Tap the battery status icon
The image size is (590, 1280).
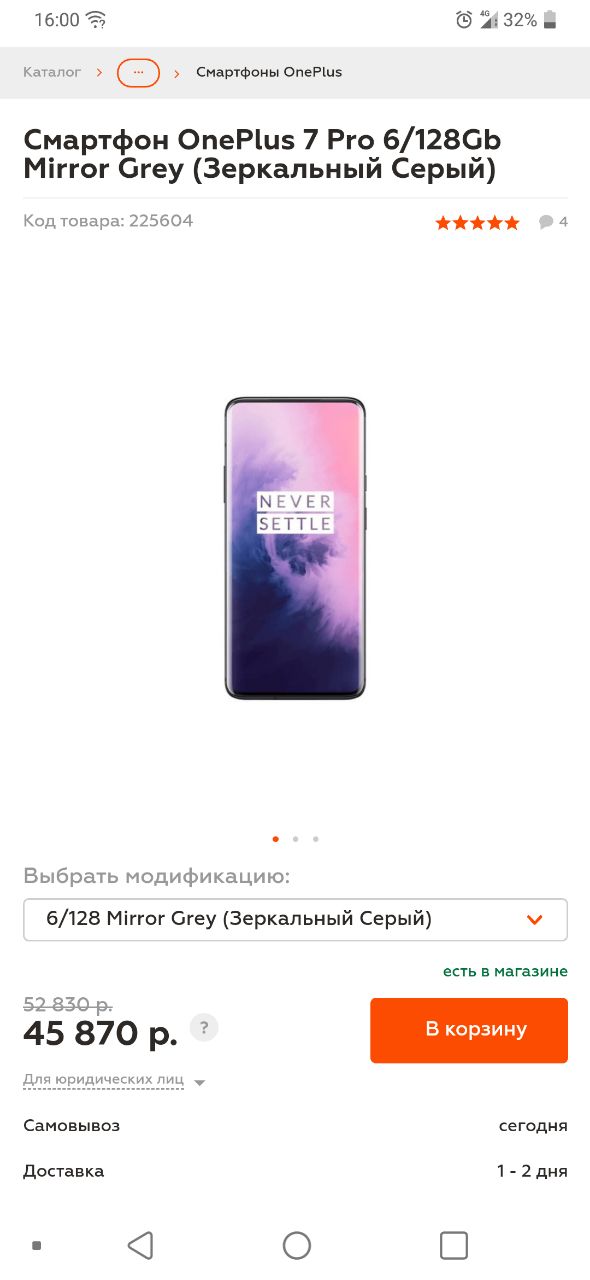[550, 20]
